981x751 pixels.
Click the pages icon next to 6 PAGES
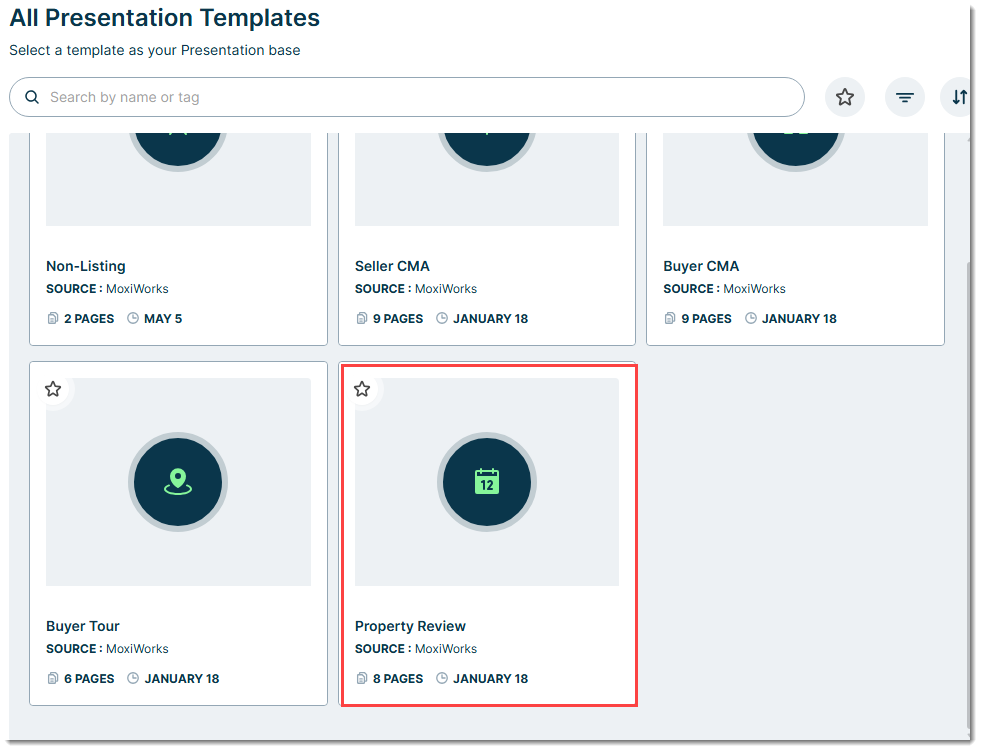click(x=53, y=678)
